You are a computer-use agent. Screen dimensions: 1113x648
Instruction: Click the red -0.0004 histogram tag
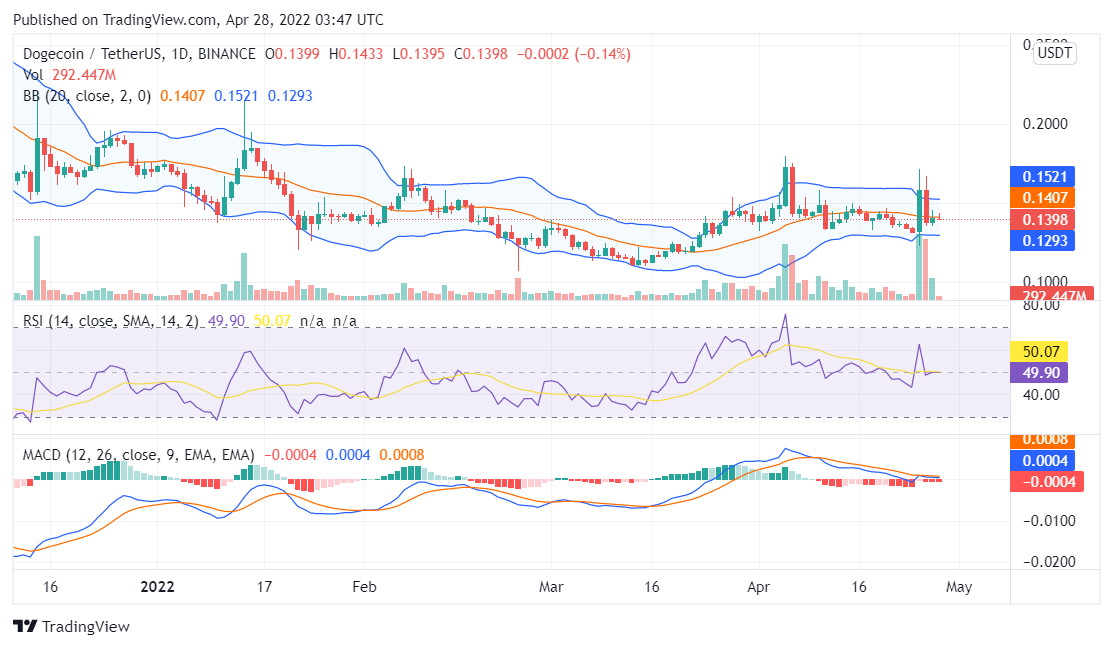click(x=1041, y=482)
